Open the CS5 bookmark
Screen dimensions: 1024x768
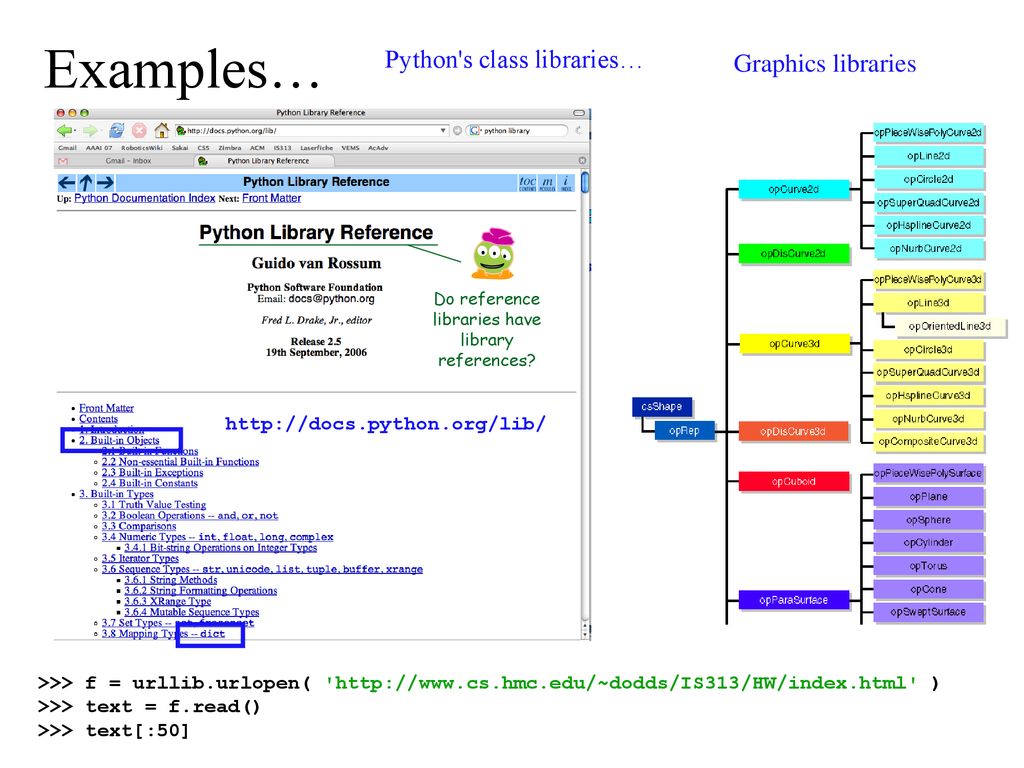pos(204,148)
